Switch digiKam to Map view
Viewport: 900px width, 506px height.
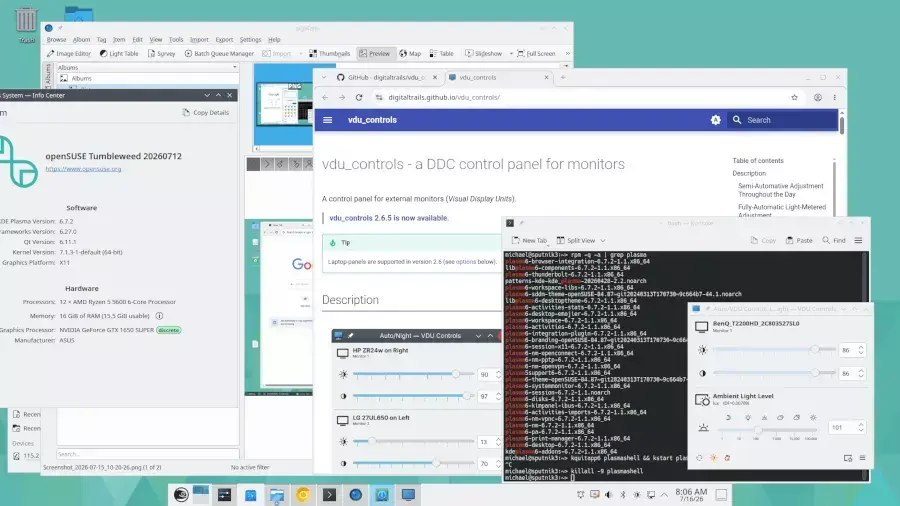click(410, 53)
